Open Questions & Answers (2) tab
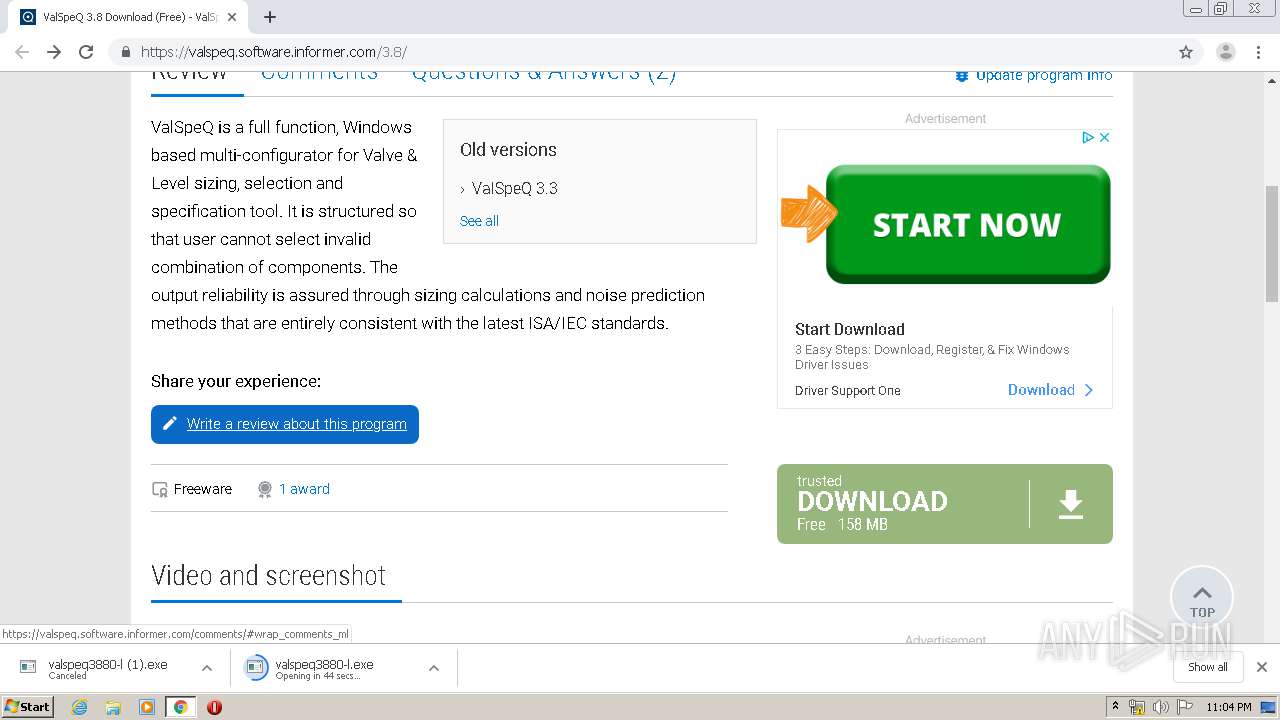The height and width of the screenshot is (720, 1280). (544, 75)
